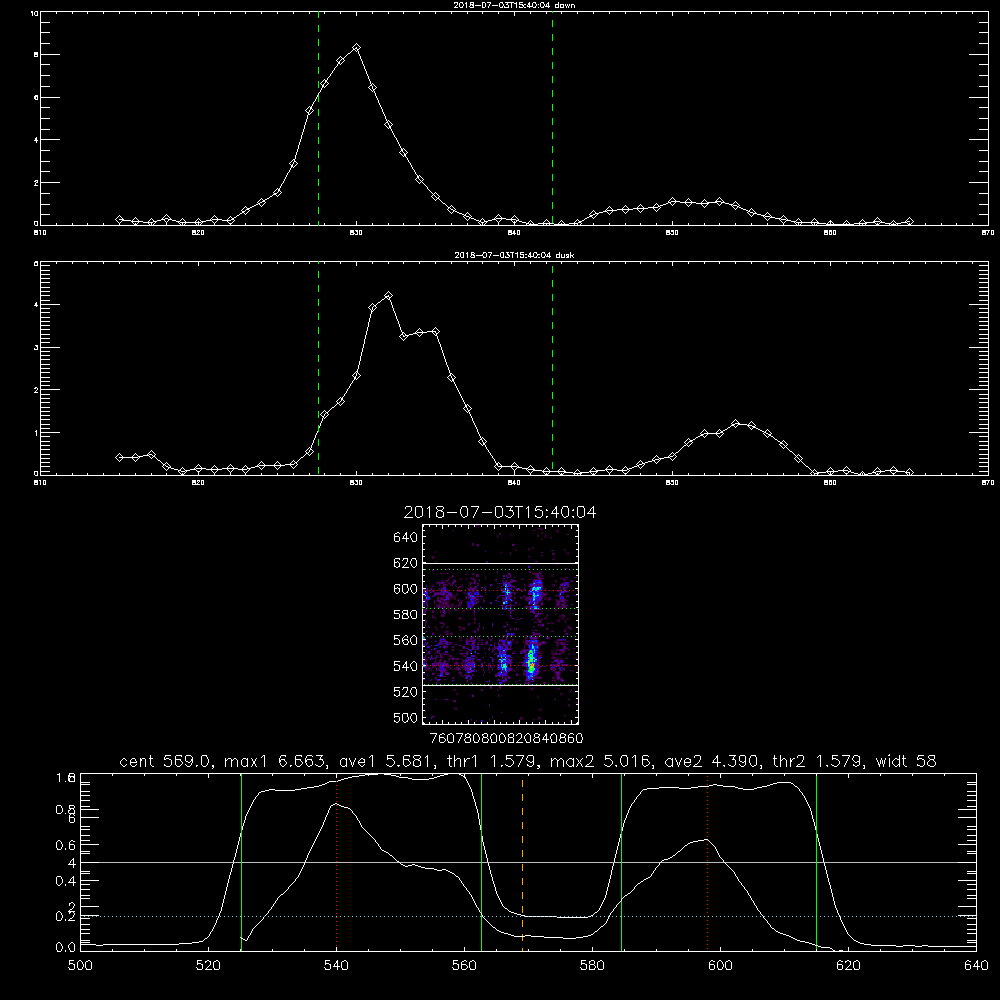Screen dimensions: 1000x1000
Task: Click the red dotted peak line at 540
Action: [x=337, y=862]
